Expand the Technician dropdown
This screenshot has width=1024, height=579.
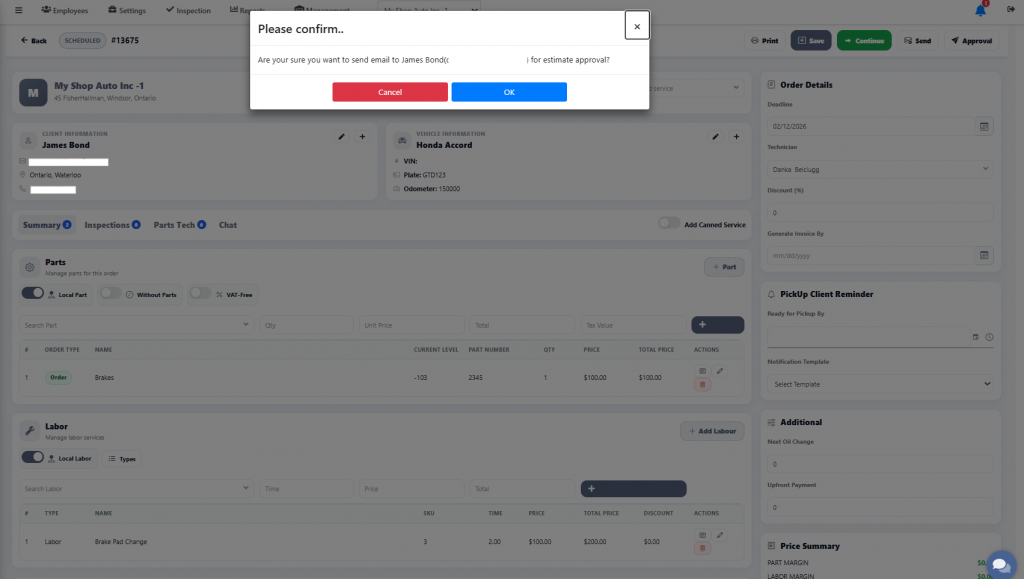[x=880, y=170]
